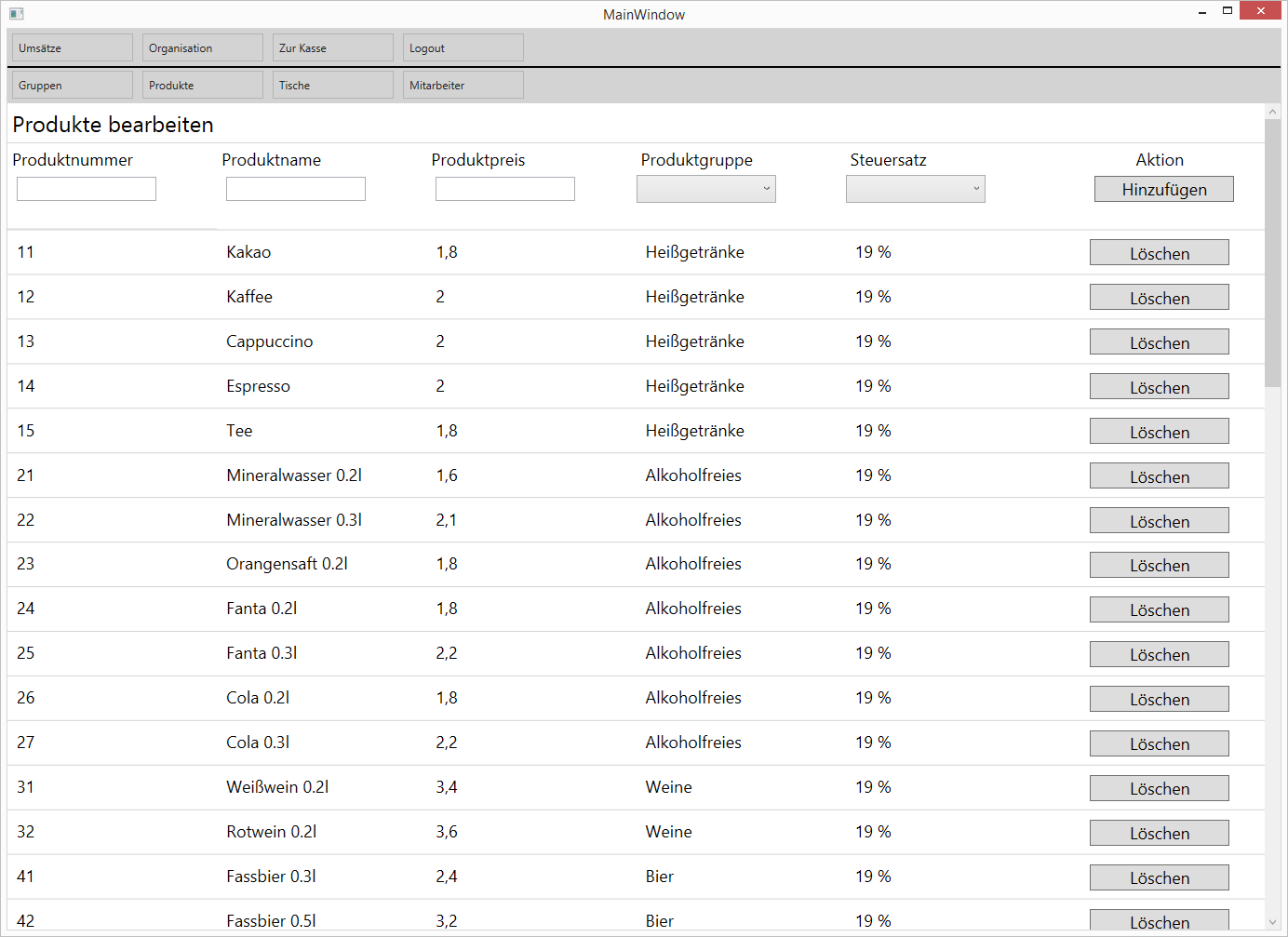Remove Orangensaft 0.2l with Löschen
Screen dimensions: 1288x937
(x=1159, y=565)
